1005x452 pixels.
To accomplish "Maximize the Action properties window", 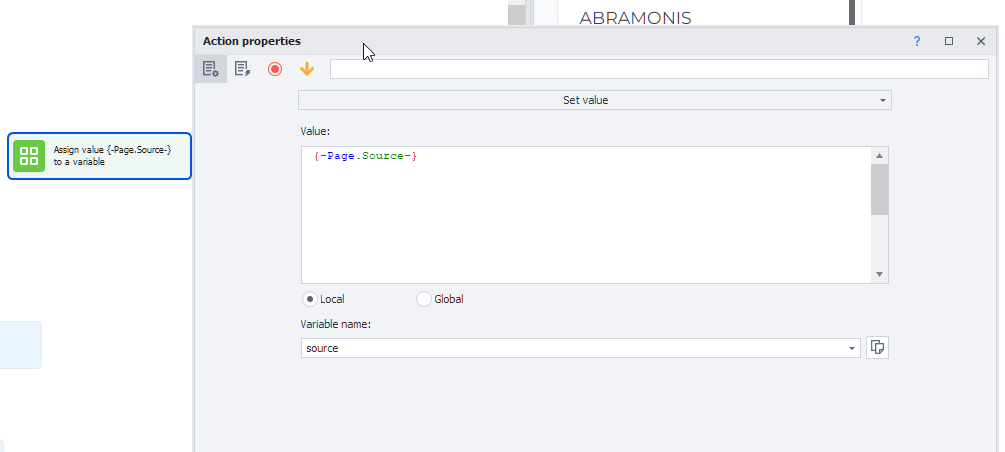I will (949, 41).
